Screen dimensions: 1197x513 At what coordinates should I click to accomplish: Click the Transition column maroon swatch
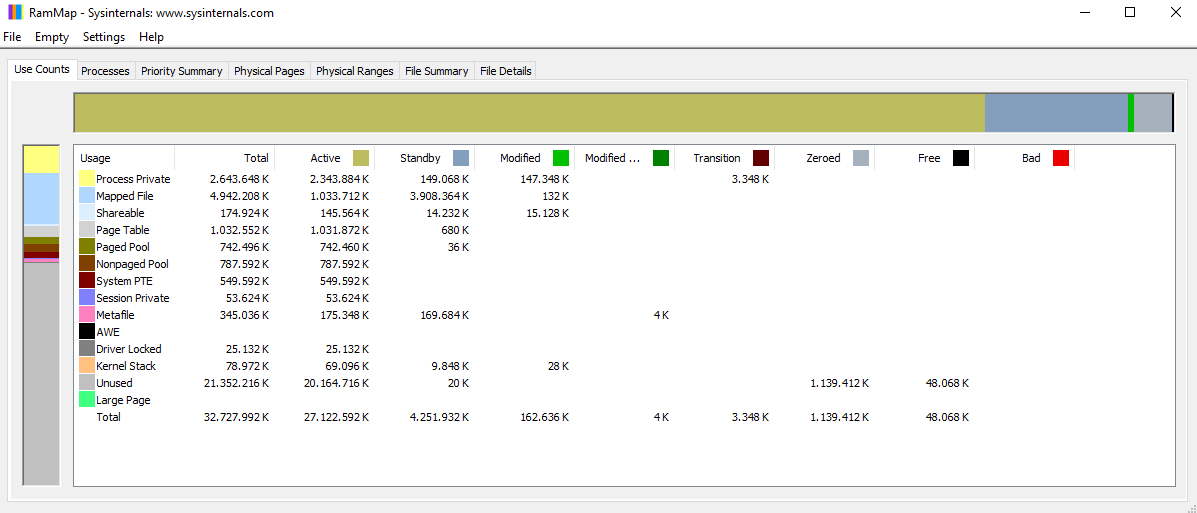[761, 158]
